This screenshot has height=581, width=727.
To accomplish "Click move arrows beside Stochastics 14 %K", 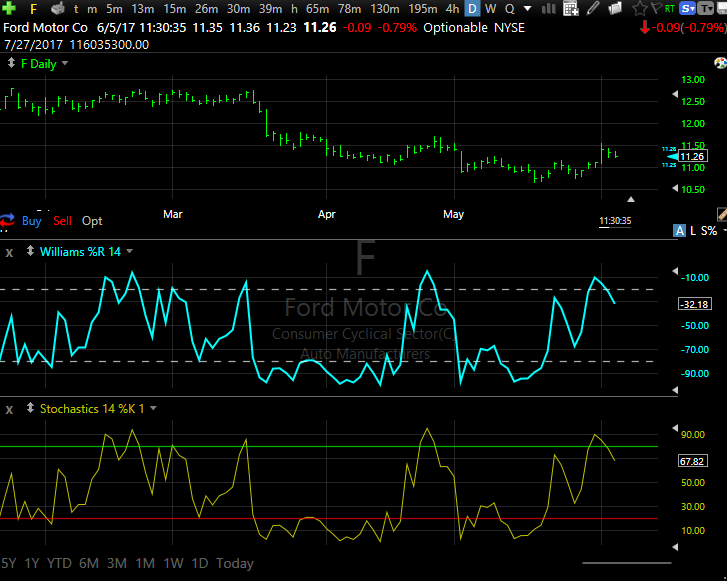I will pos(30,408).
